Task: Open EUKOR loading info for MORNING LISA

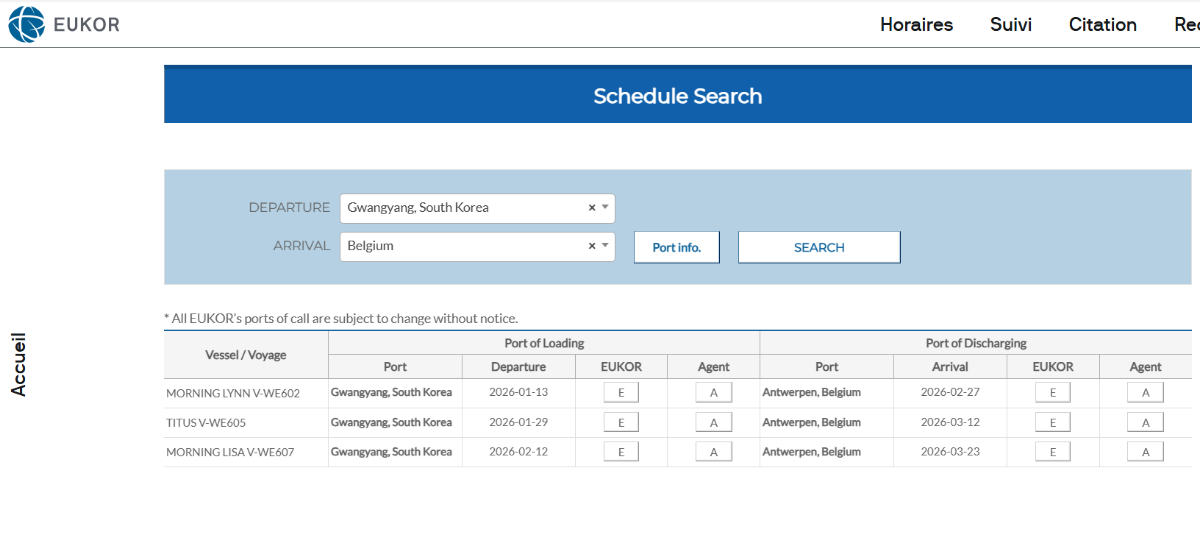Action: click(621, 452)
